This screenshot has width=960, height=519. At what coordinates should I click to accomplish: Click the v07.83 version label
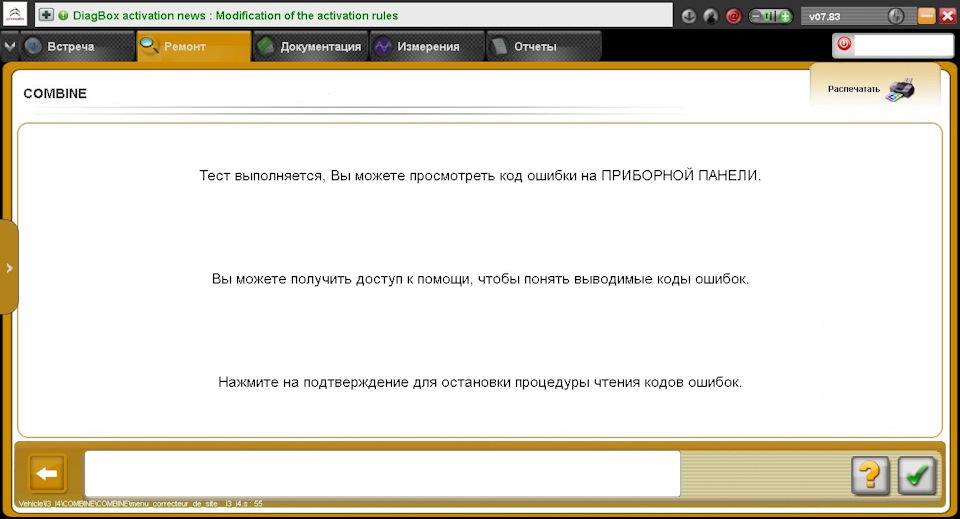point(824,17)
